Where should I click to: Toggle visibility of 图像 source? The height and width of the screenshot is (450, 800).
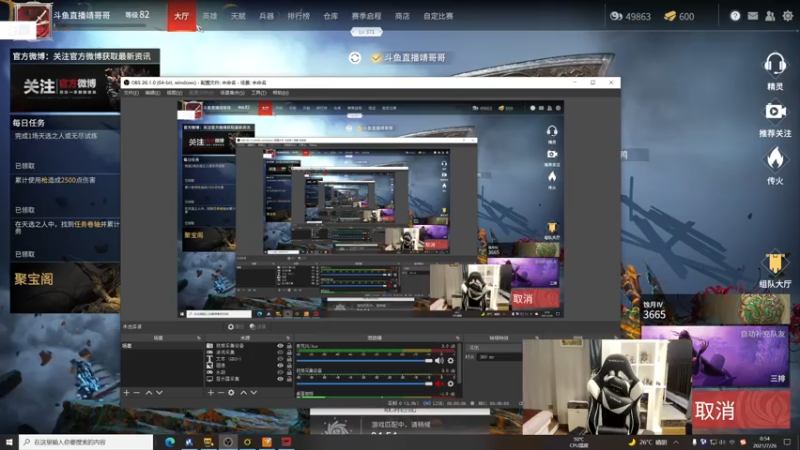point(280,365)
